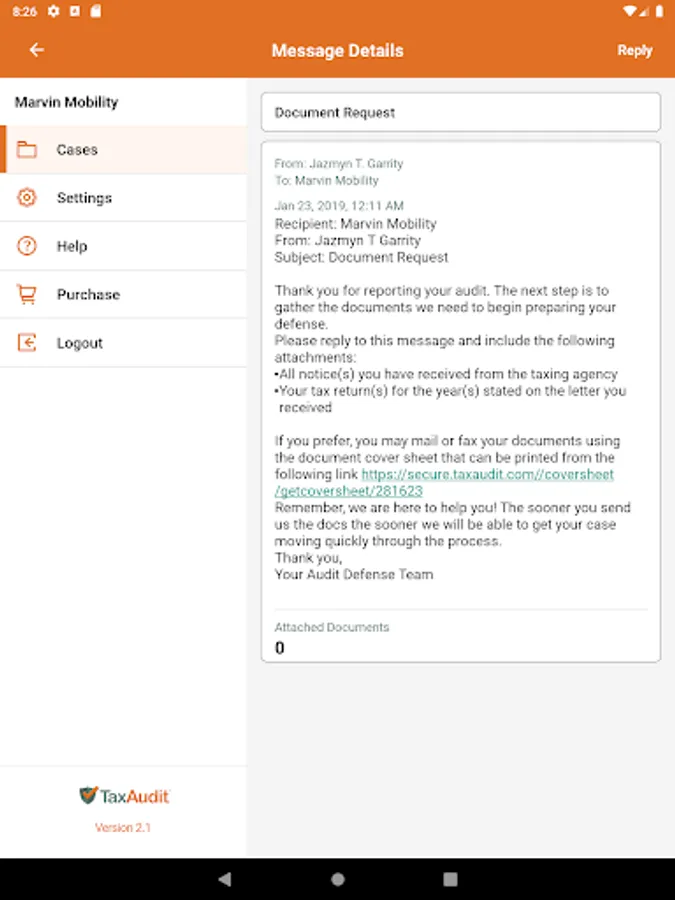Viewport: 675px width, 900px height.
Task: Go to Purchase in the sidebar
Action: click(x=123, y=294)
